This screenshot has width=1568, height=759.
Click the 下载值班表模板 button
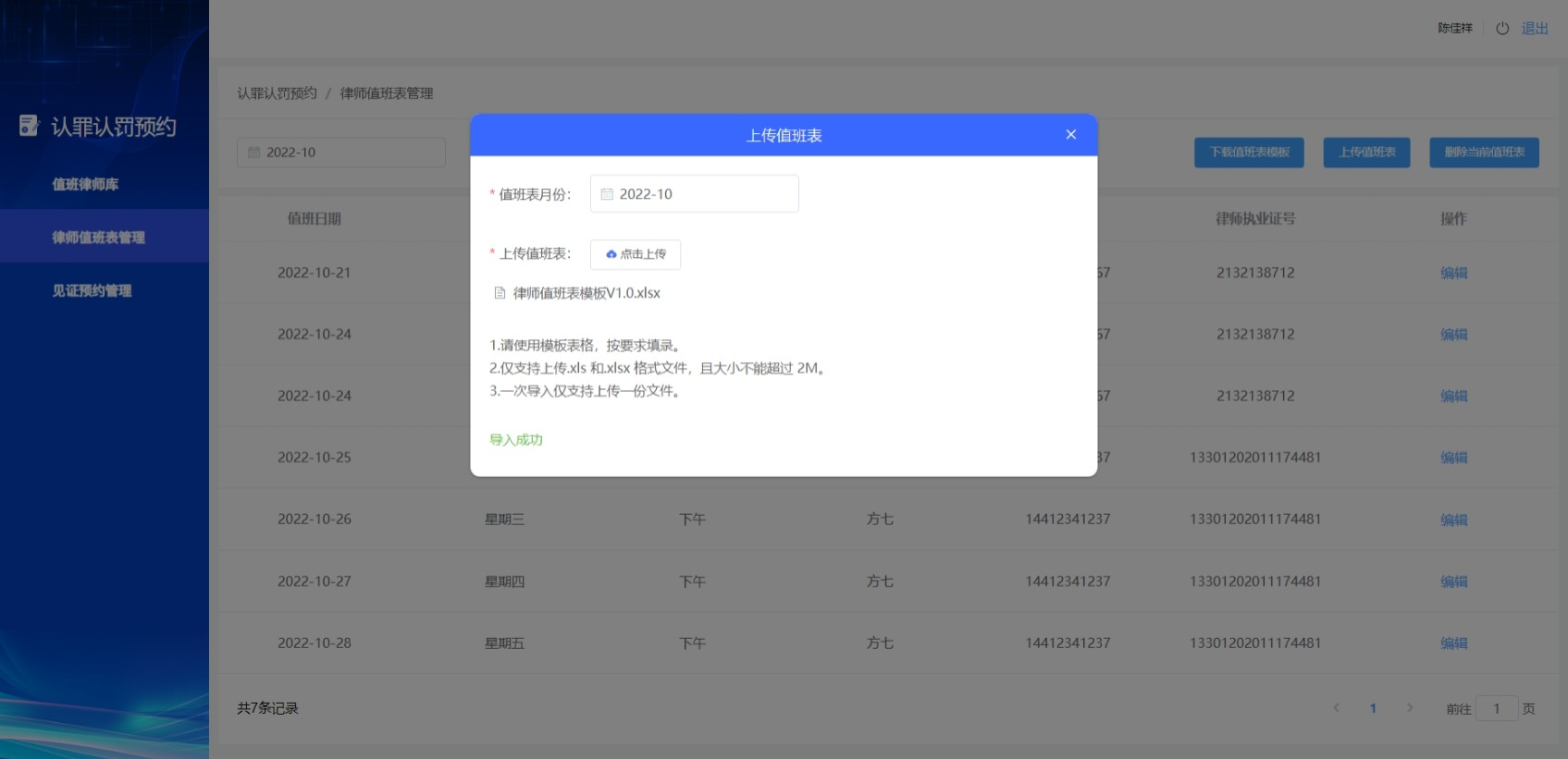[x=1249, y=153]
